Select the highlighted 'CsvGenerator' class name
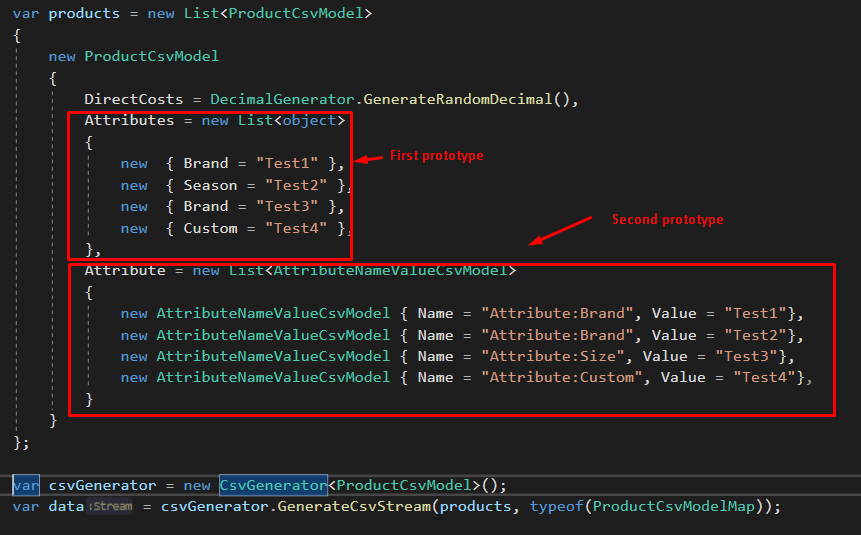This screenshot has height=535, width=861. click(273, 486)
